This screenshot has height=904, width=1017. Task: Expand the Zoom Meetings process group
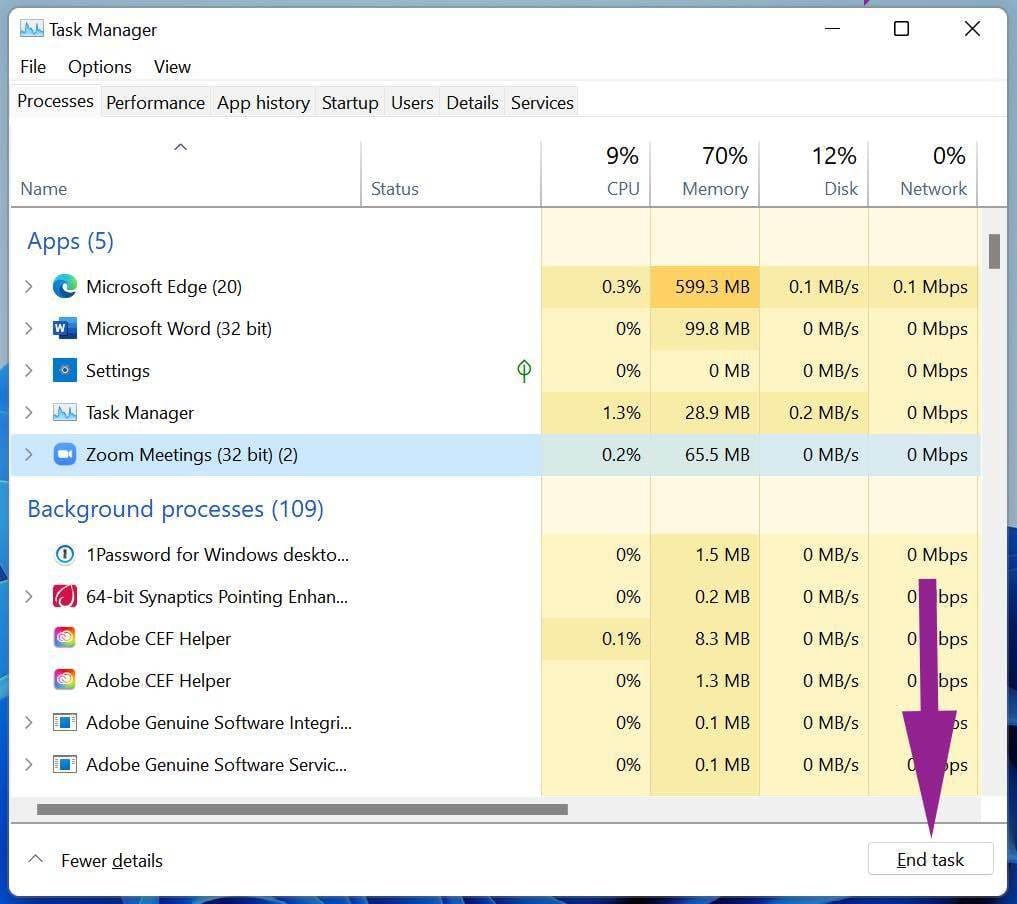[x=29, y=455]
